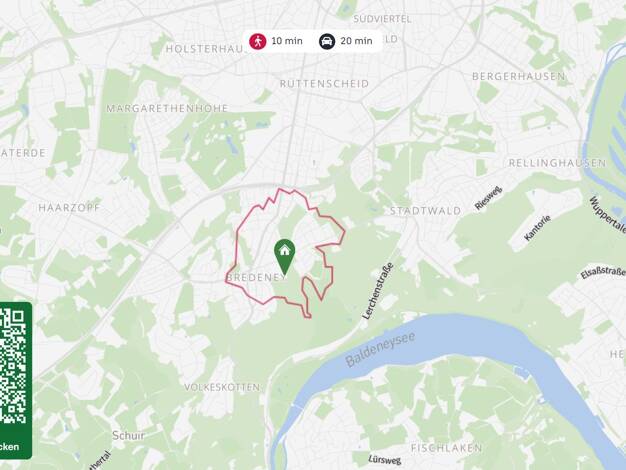Select the red walking pedestrian icon
This screenshot has width=626, height=470.
pyautogui.click(x=258, y=41)
